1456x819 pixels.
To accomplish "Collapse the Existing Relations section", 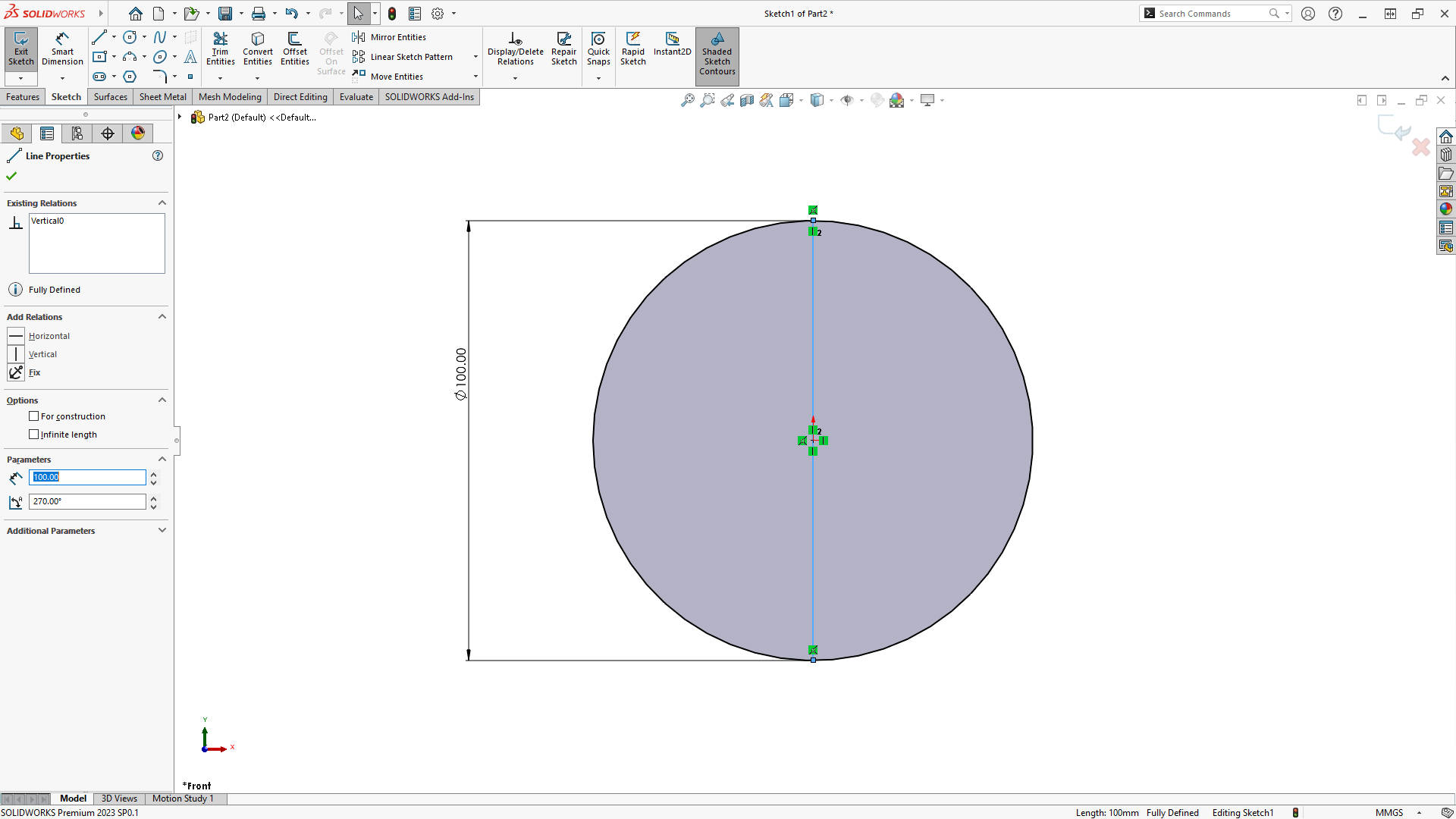I will [162, 202].
